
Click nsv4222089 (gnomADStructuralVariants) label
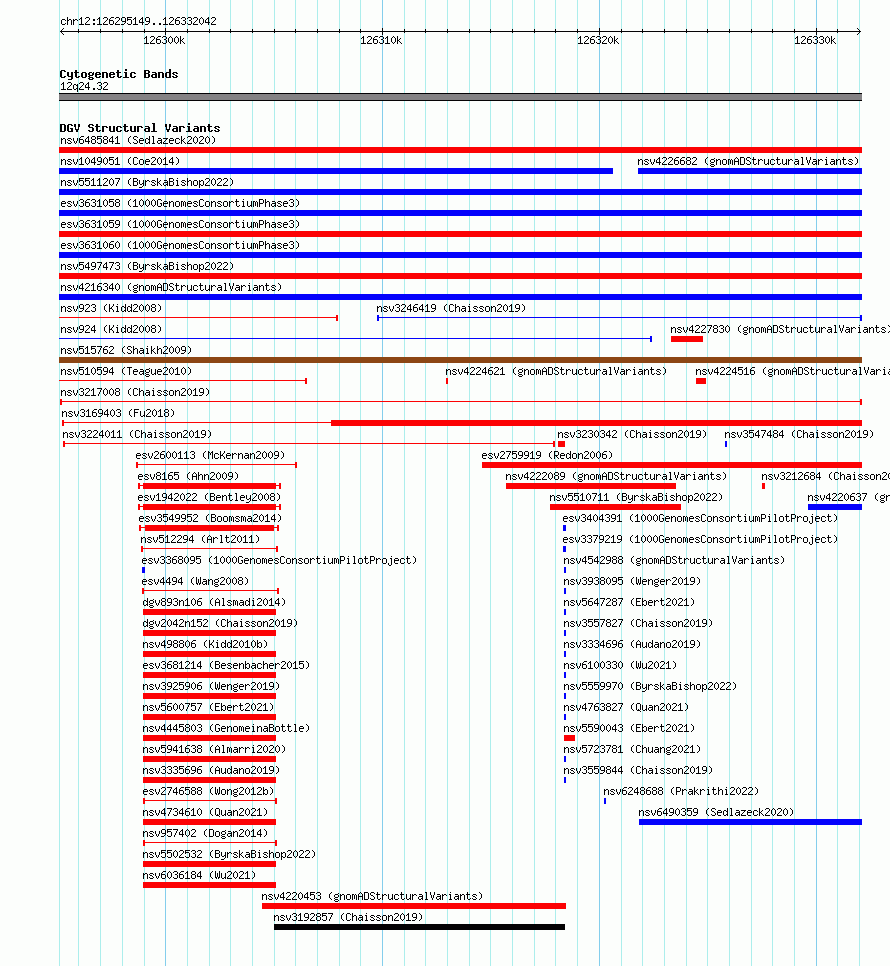616,476
